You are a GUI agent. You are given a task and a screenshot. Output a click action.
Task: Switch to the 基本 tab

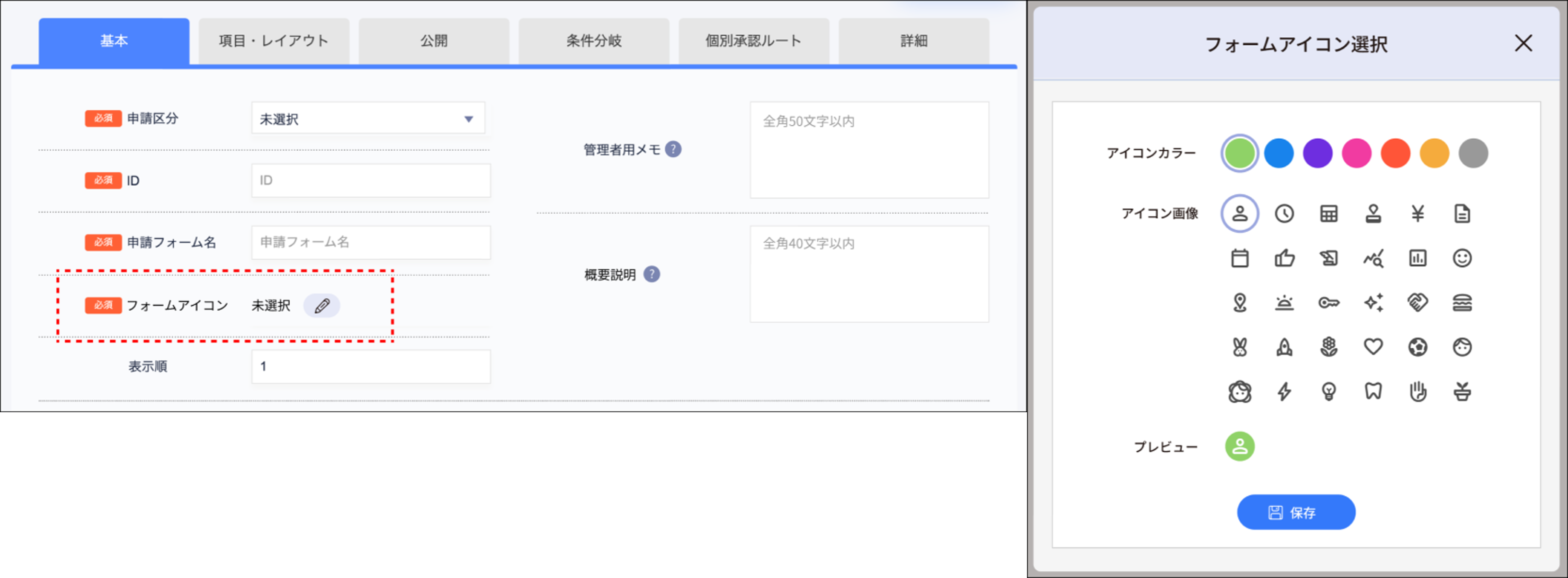click(114, 41)
